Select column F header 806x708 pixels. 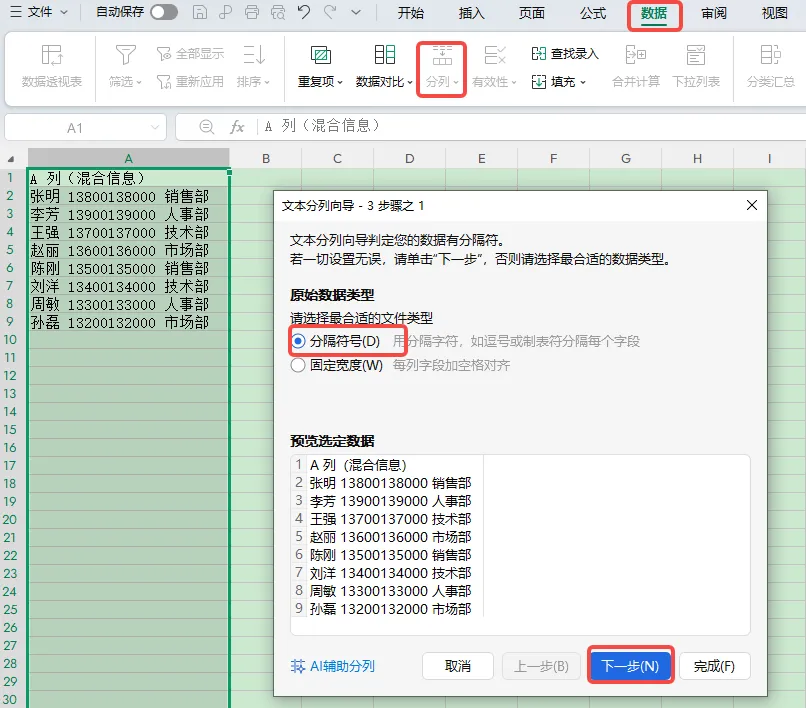tap(553, 158)
